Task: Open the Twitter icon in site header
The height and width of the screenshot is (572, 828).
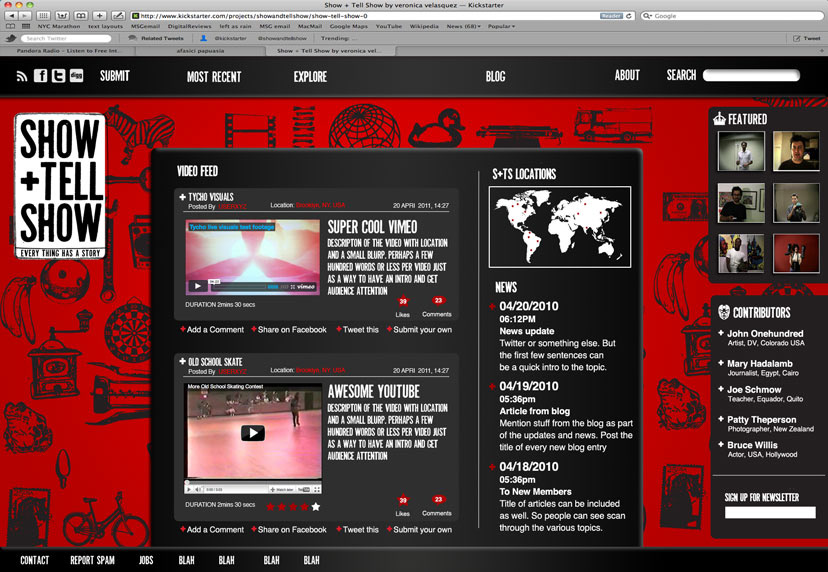Action: tap(58, 76)
